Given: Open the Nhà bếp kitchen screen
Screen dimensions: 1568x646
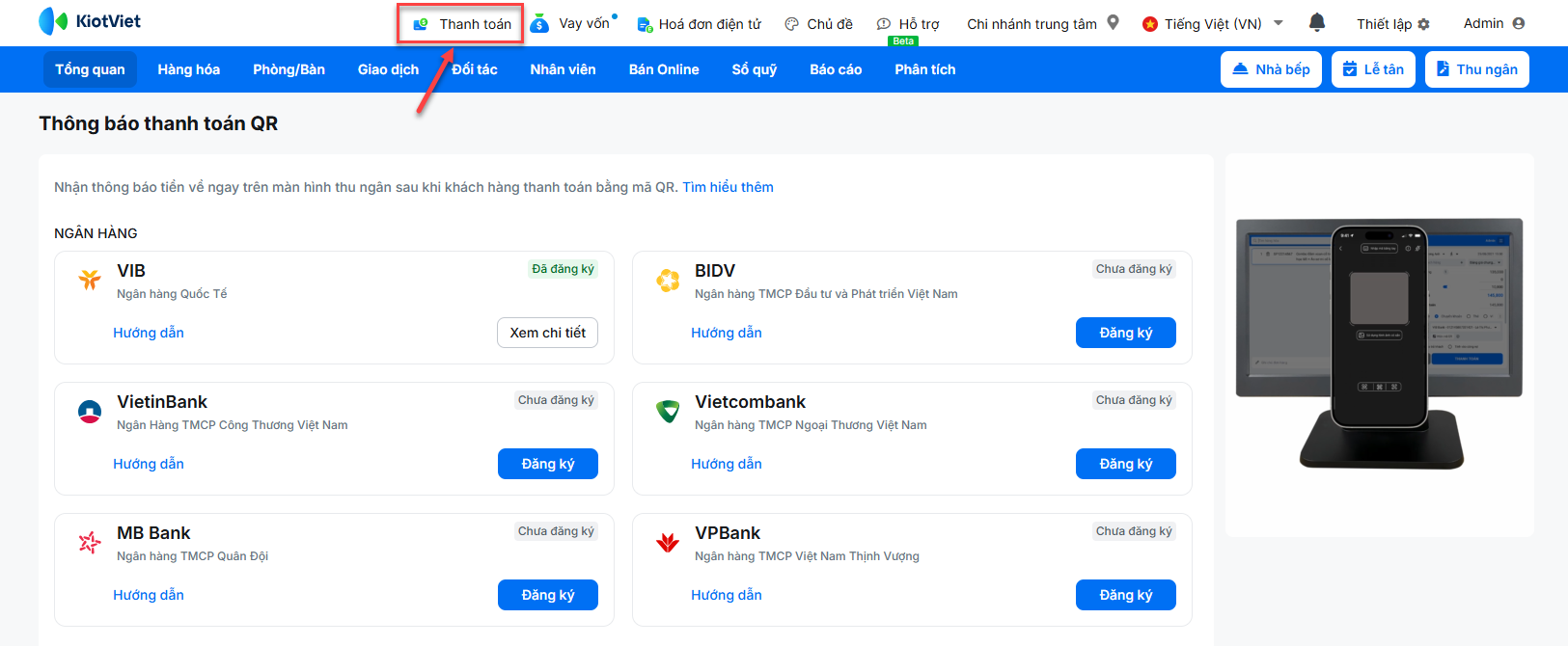Looking at the screenshot, I should click(x=1271, y=69).
